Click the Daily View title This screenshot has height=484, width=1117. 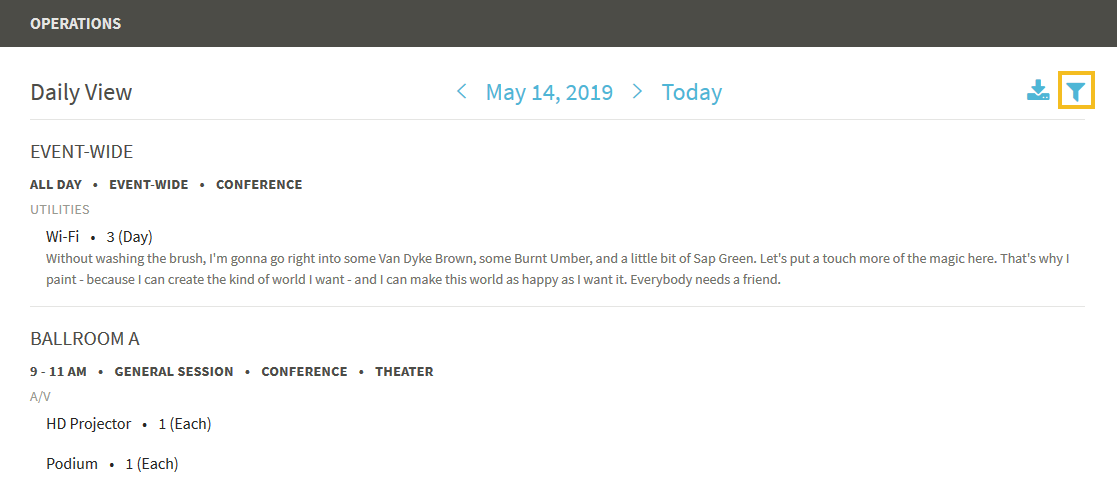(x=81, y=92)
